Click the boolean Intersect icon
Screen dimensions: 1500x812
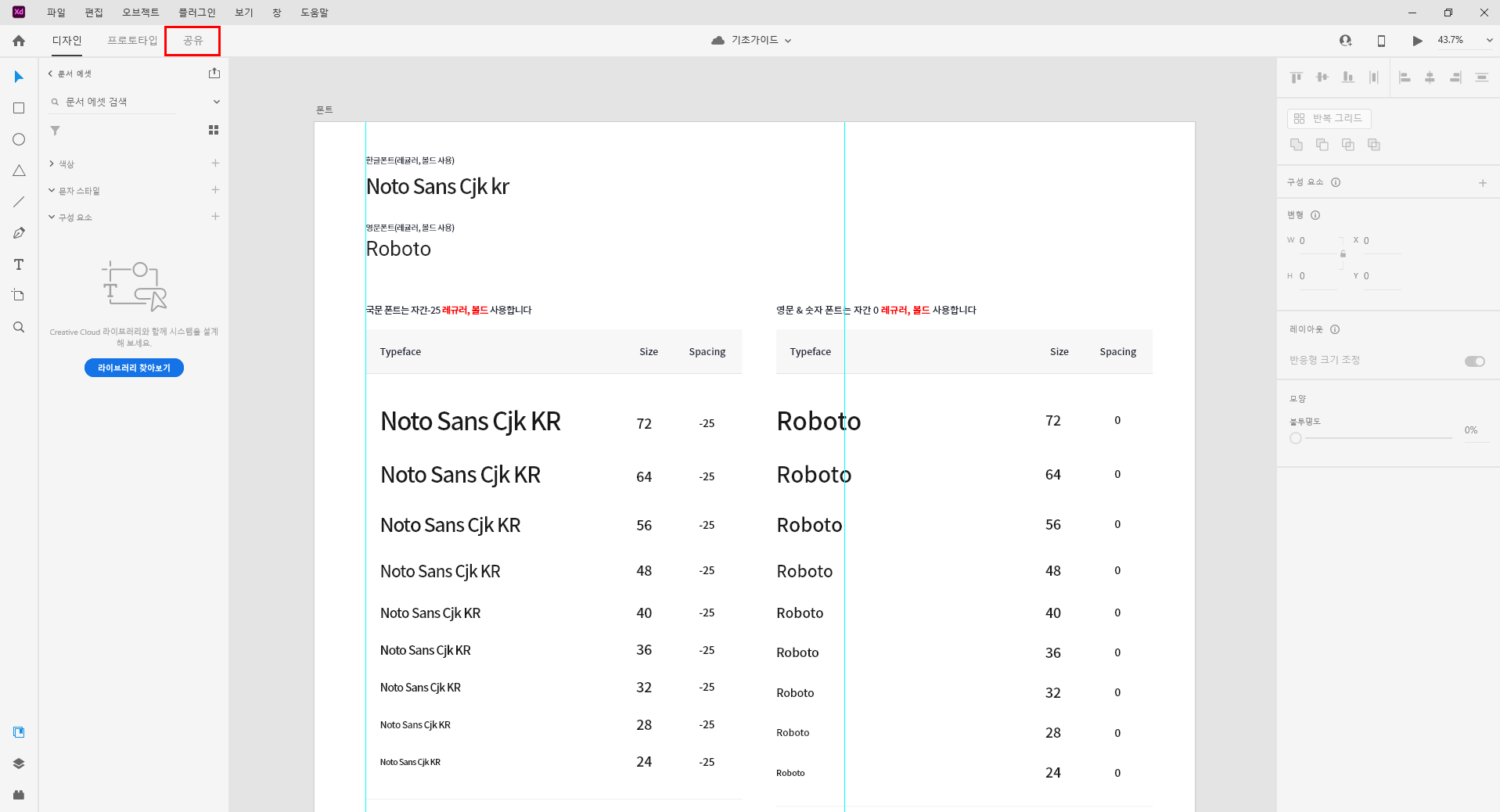pyautogui.click(x=1348, y=145)
